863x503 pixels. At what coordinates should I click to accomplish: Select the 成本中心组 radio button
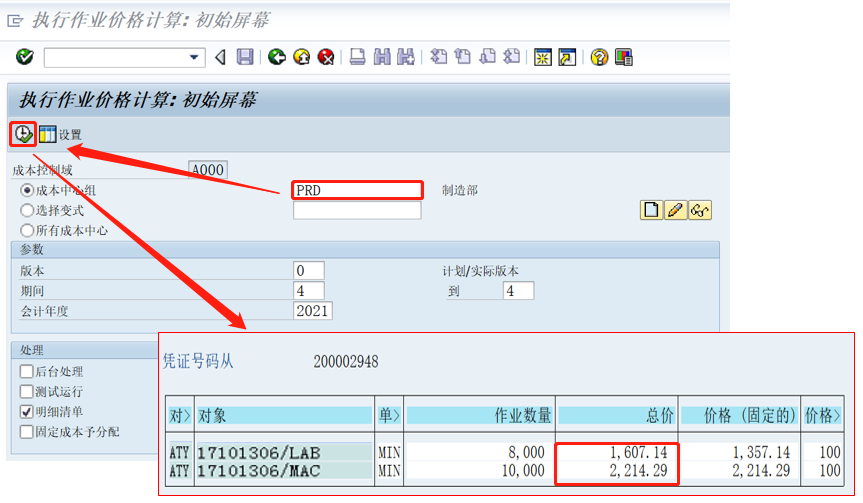26,190
